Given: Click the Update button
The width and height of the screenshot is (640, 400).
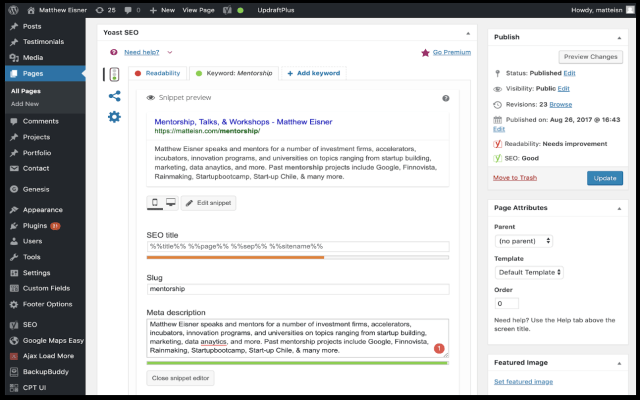Looking at the screenshot, I should 605,178.
